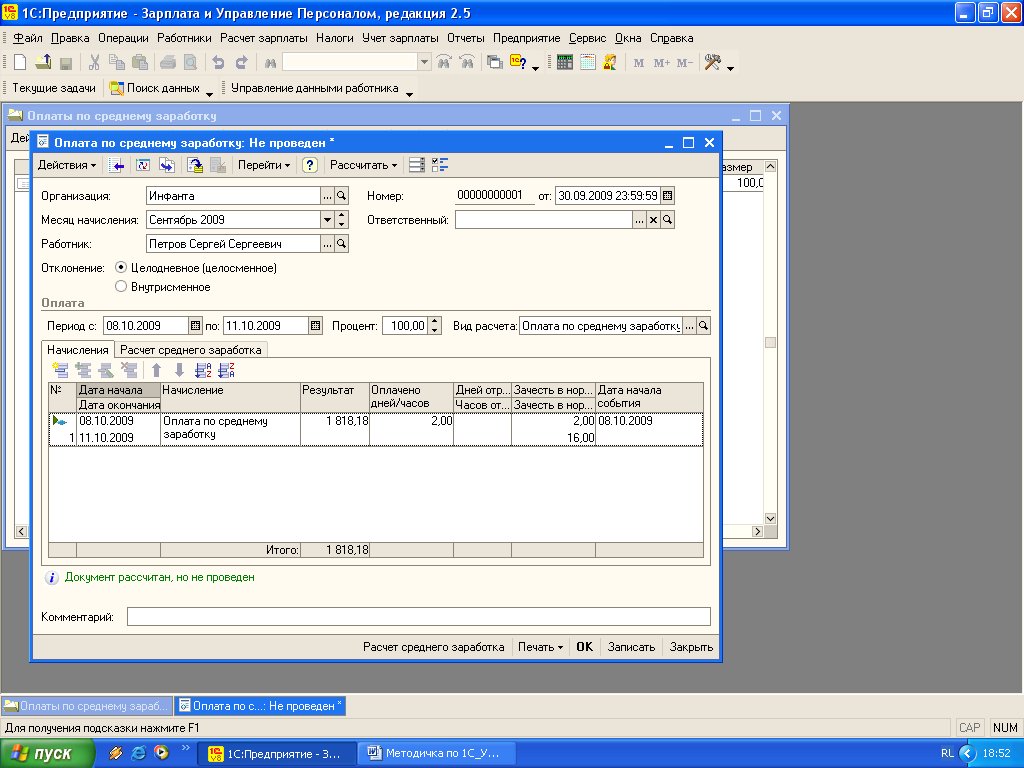The height and width of the screenshot is (768, 1024).
Task: Click the Post document icon in document toolbar
Action: pyautogui.click(x=195, y=165)
